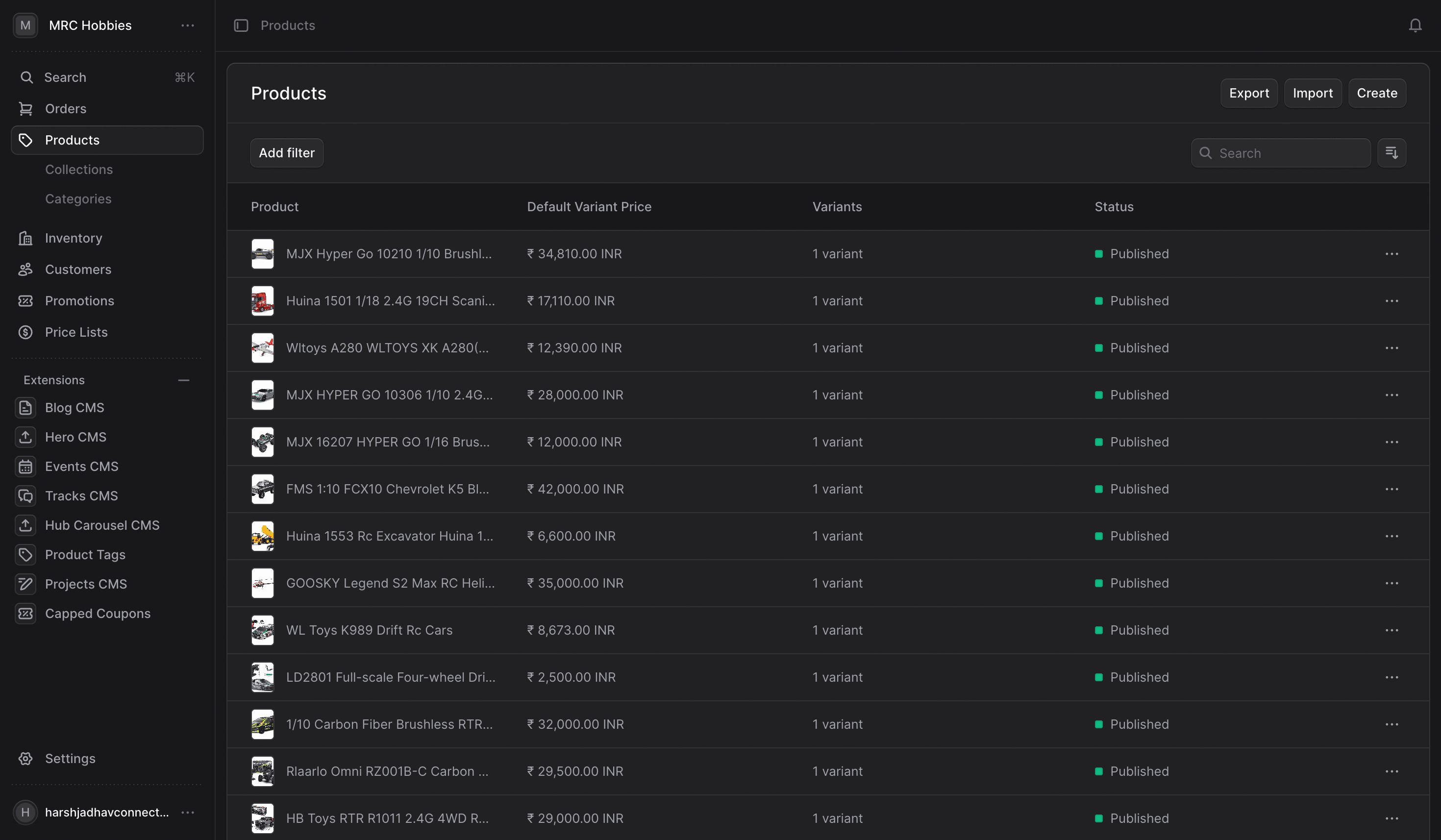
Task: Open actions menu for MJX 16207 row
Action: point(1391,442)
